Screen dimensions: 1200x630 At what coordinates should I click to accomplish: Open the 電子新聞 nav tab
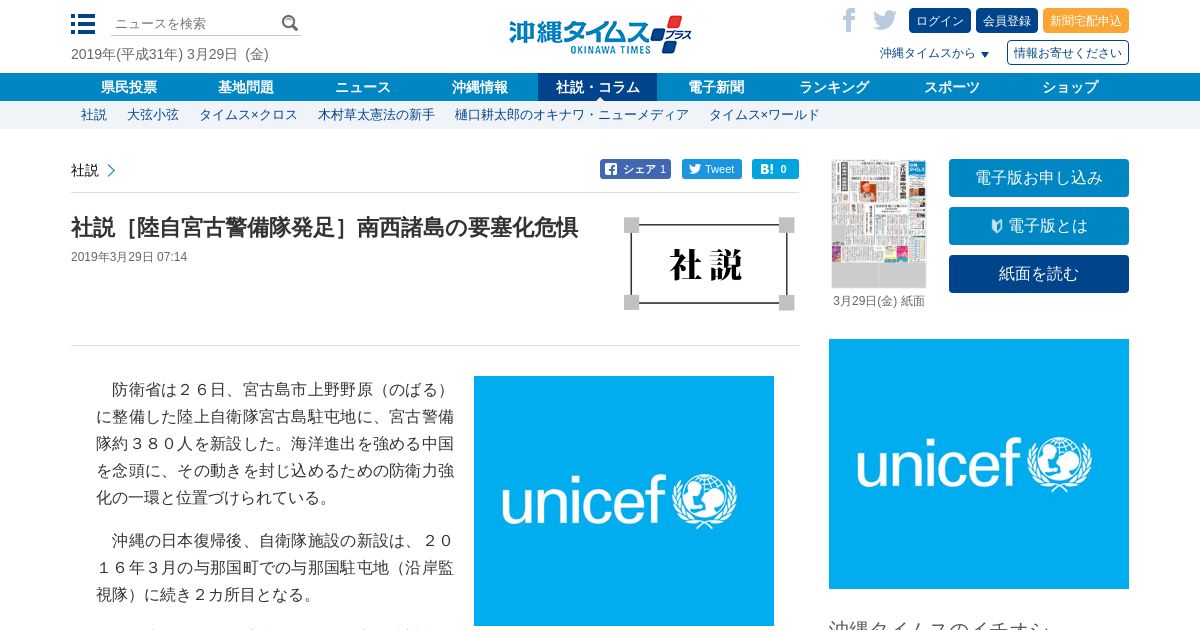coord(716,87)
